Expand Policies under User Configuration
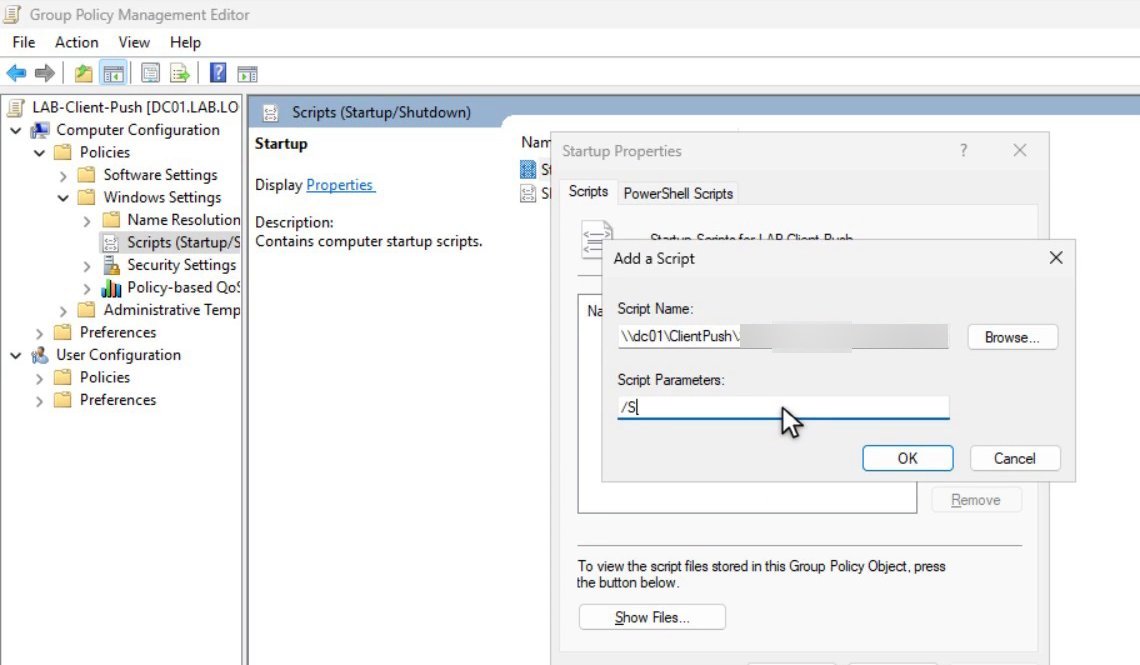1140x665 pixels. [40, 379]
